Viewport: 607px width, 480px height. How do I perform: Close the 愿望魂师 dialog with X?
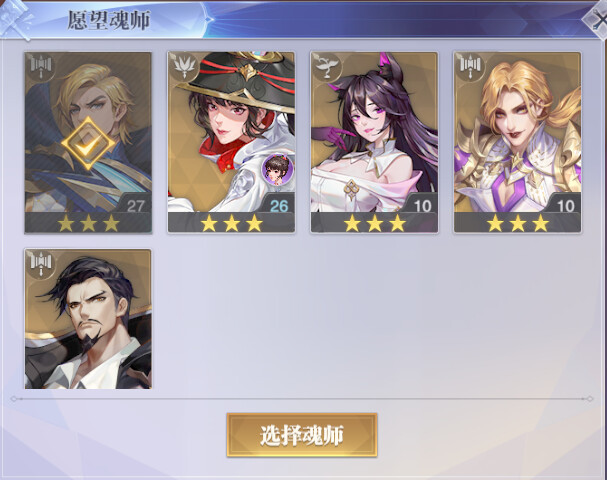(598, 21)
